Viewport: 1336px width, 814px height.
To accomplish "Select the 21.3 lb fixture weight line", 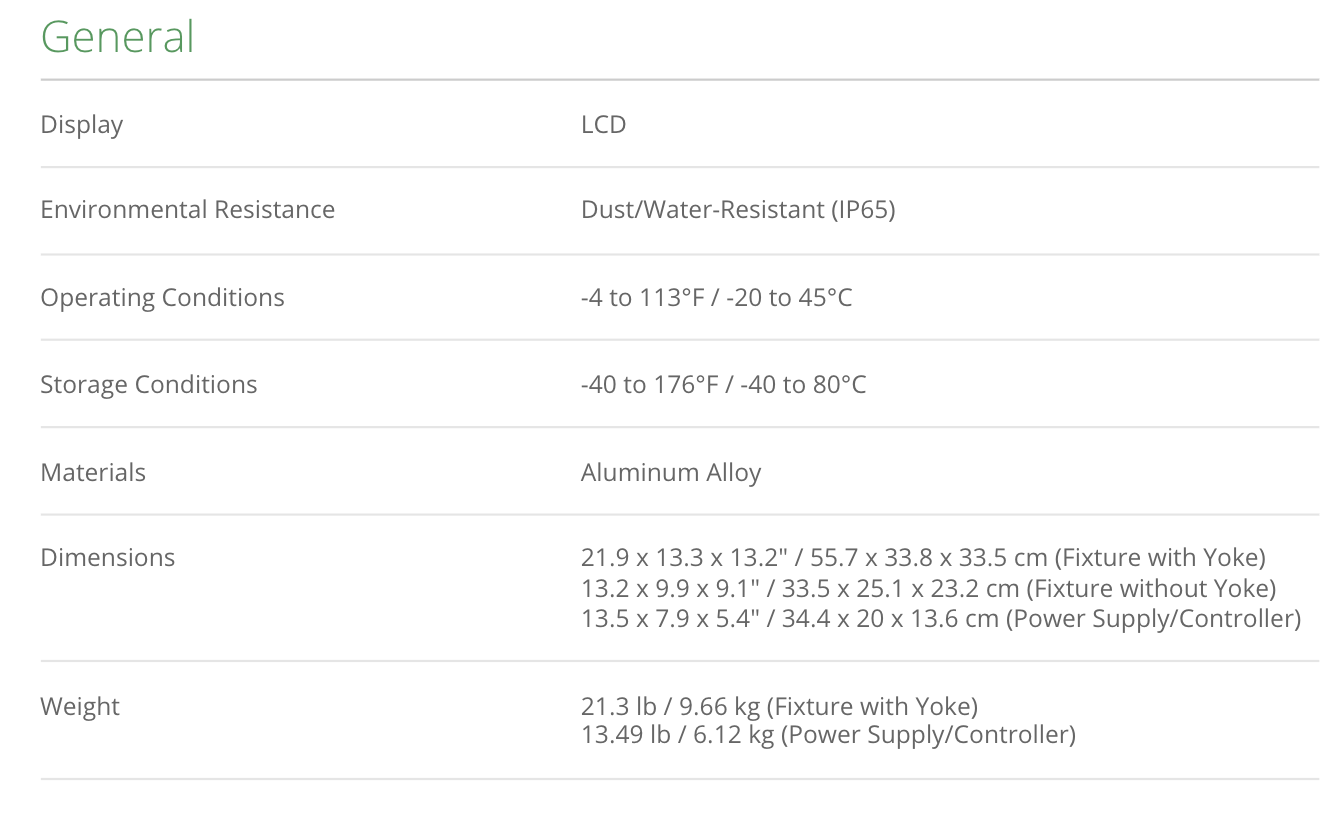I will (x=779, y=707).
